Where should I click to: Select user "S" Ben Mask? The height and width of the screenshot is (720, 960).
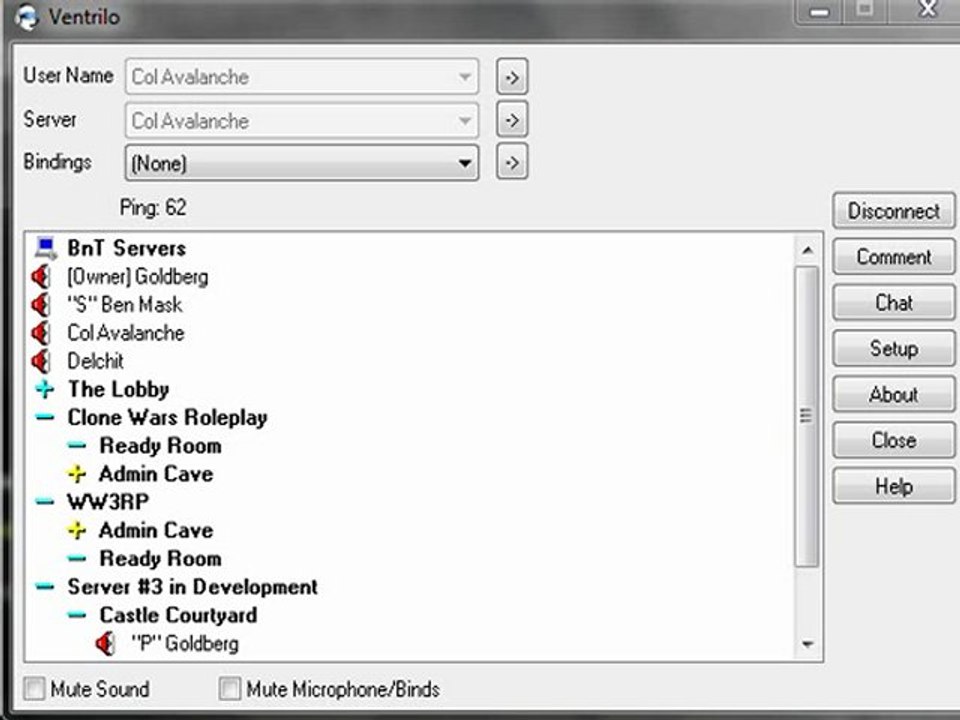click(125, 305)
